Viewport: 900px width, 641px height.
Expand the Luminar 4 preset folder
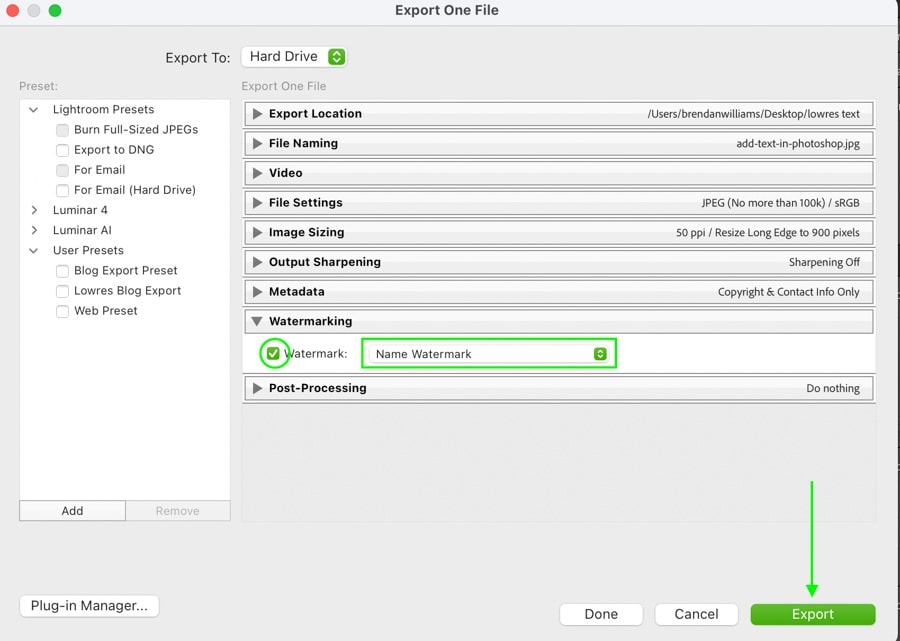[34, 210]
